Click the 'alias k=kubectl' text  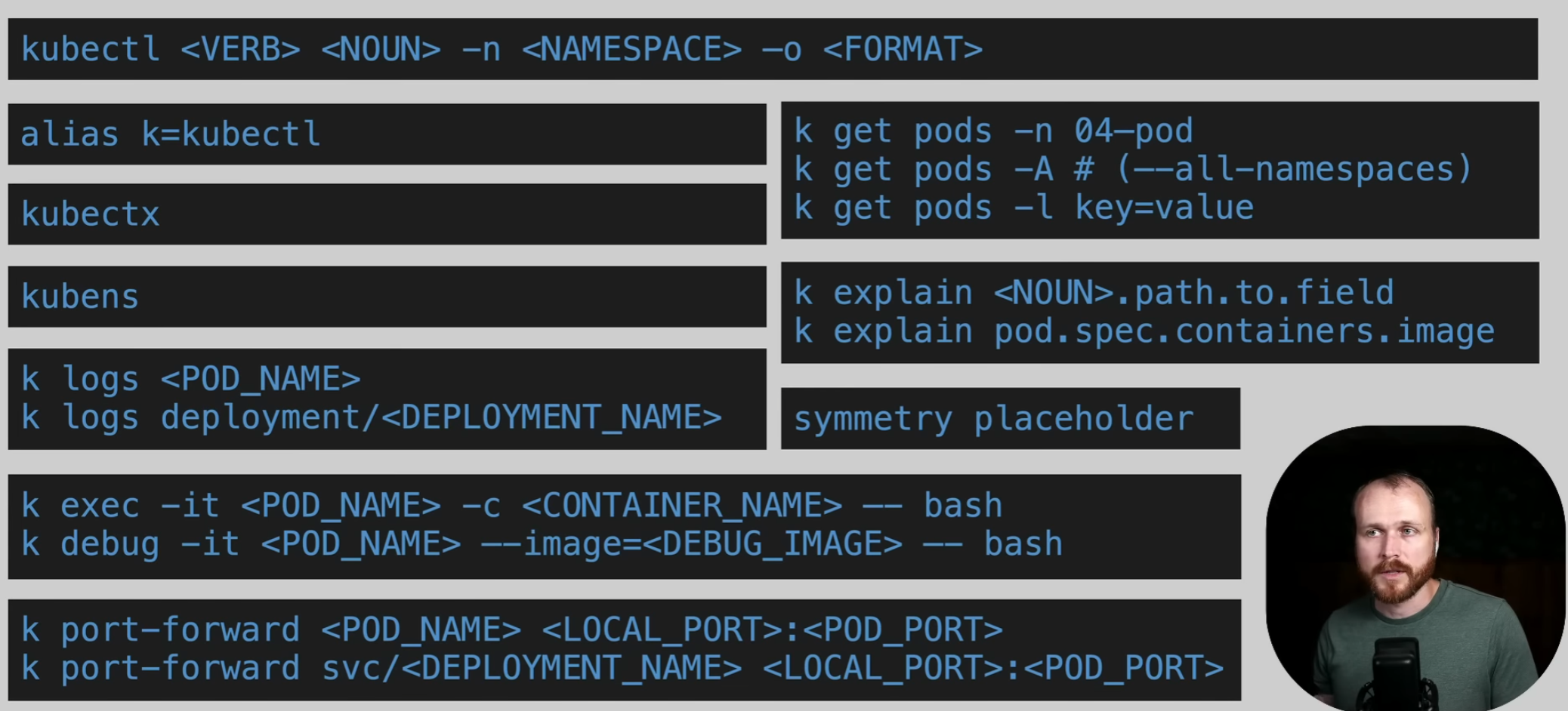click(171, 134)
